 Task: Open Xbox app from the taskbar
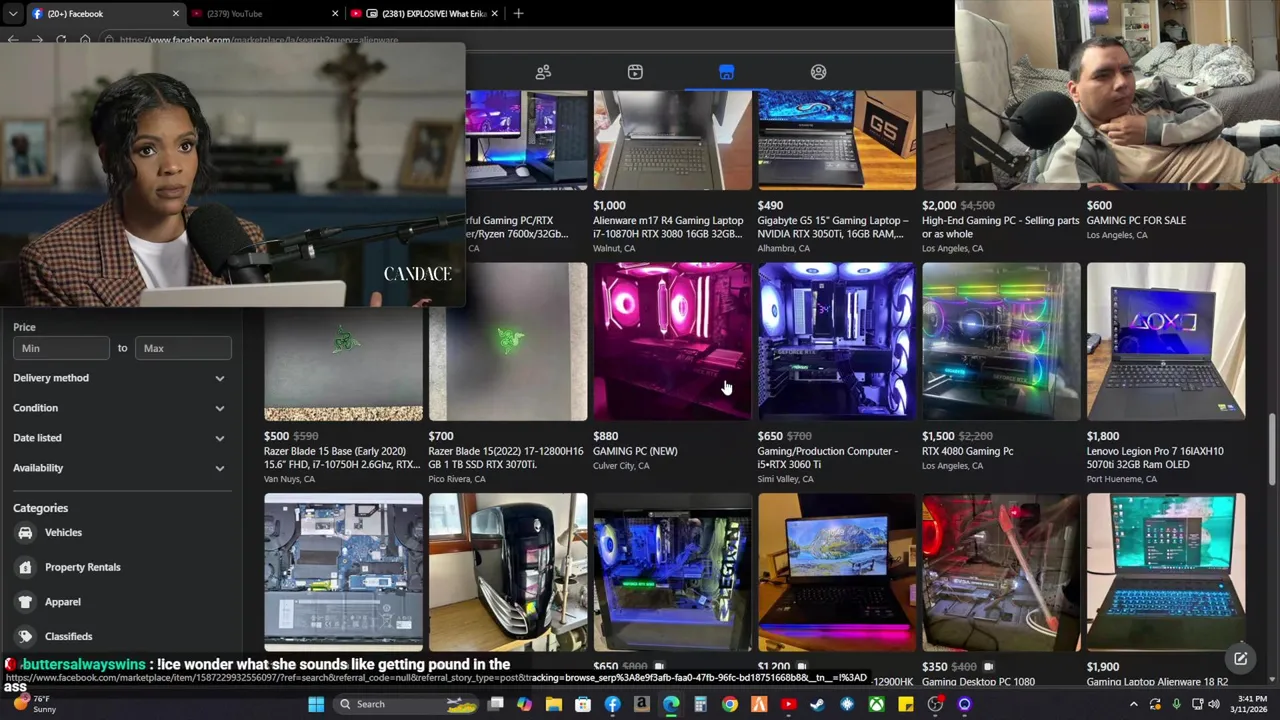tap(876, 704)
